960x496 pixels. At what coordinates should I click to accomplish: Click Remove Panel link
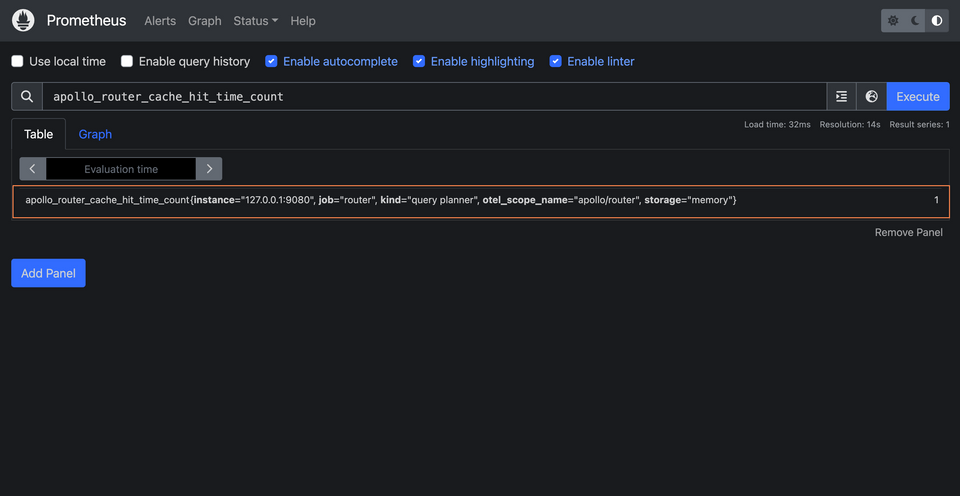point(909,233)
